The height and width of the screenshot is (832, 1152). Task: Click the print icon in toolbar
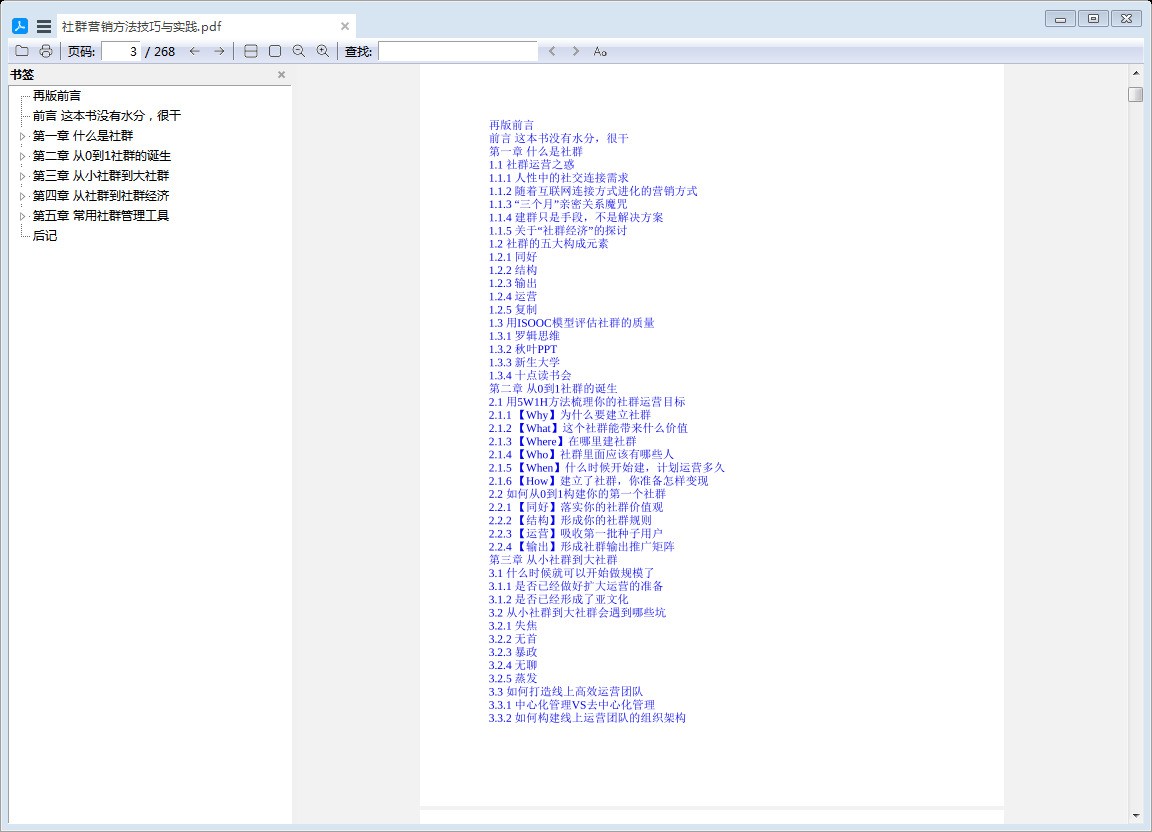coord(46,51)
